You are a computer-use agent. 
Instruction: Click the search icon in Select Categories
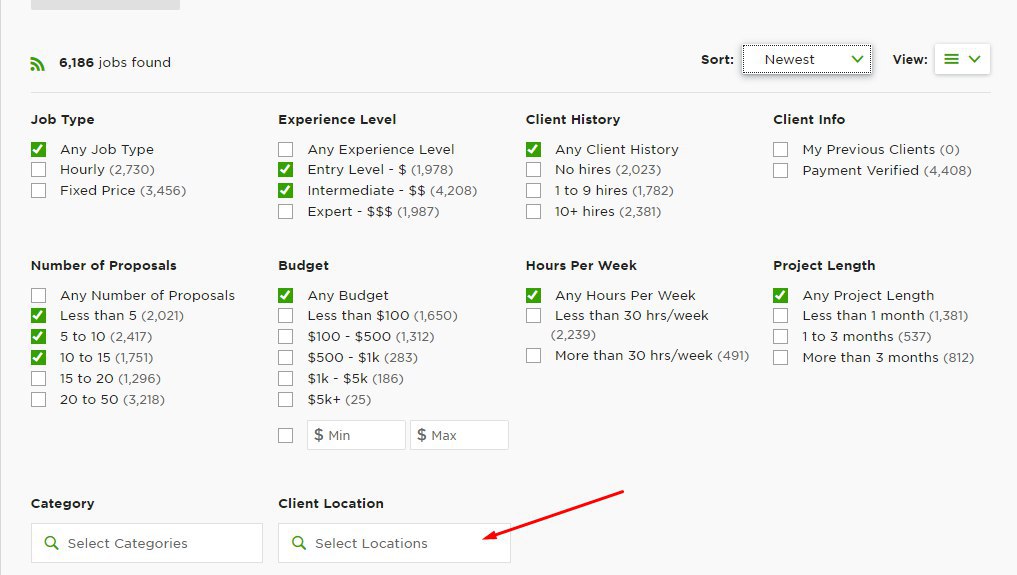[51, 543]
